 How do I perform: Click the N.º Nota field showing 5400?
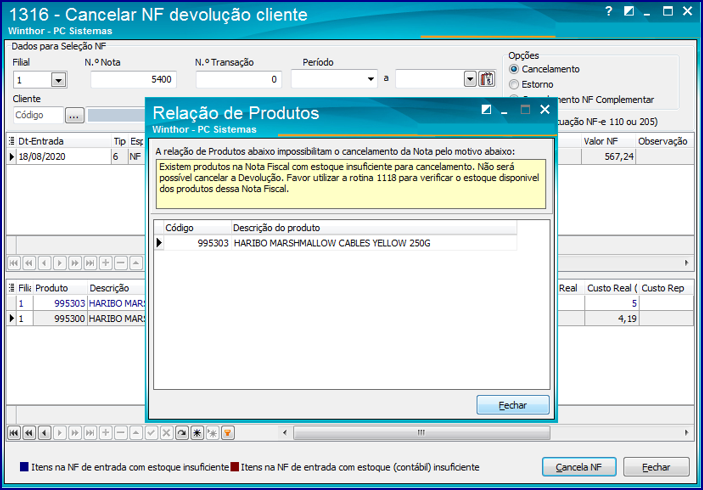(x=133, y=79)
